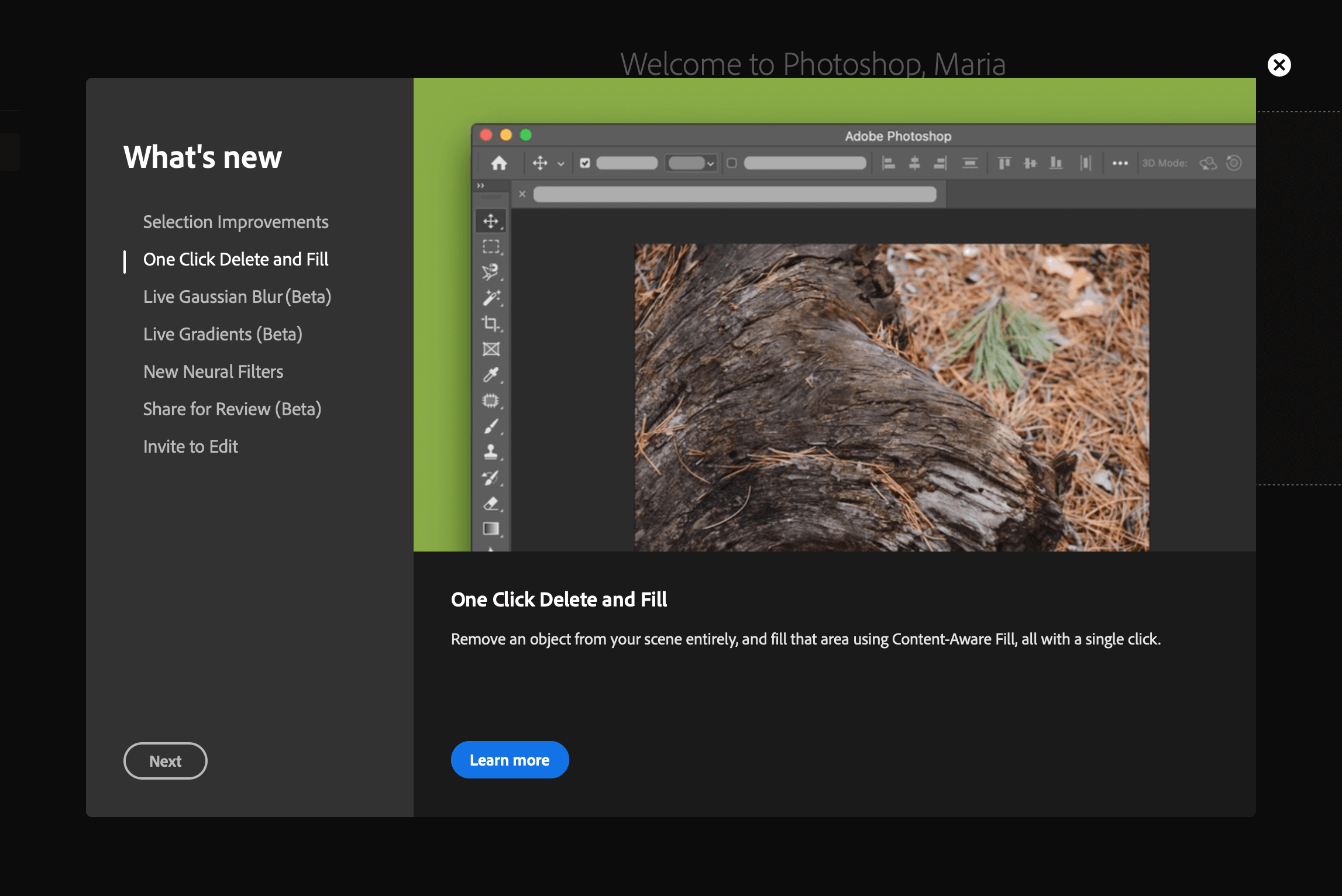The image size is (1342, 896).
Task: Select the Clone Stamp tool
Action: pos(490,452)
